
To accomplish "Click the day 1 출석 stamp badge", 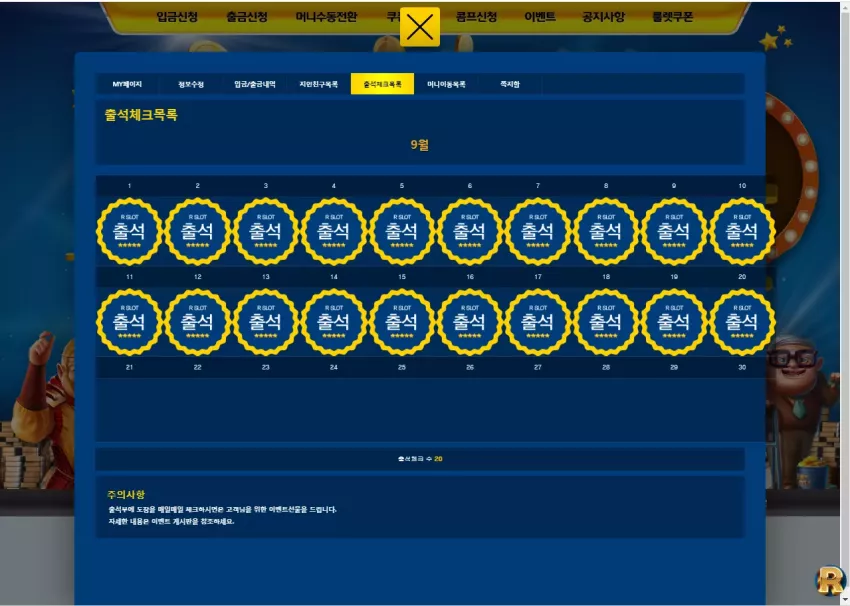I will 129,231.
